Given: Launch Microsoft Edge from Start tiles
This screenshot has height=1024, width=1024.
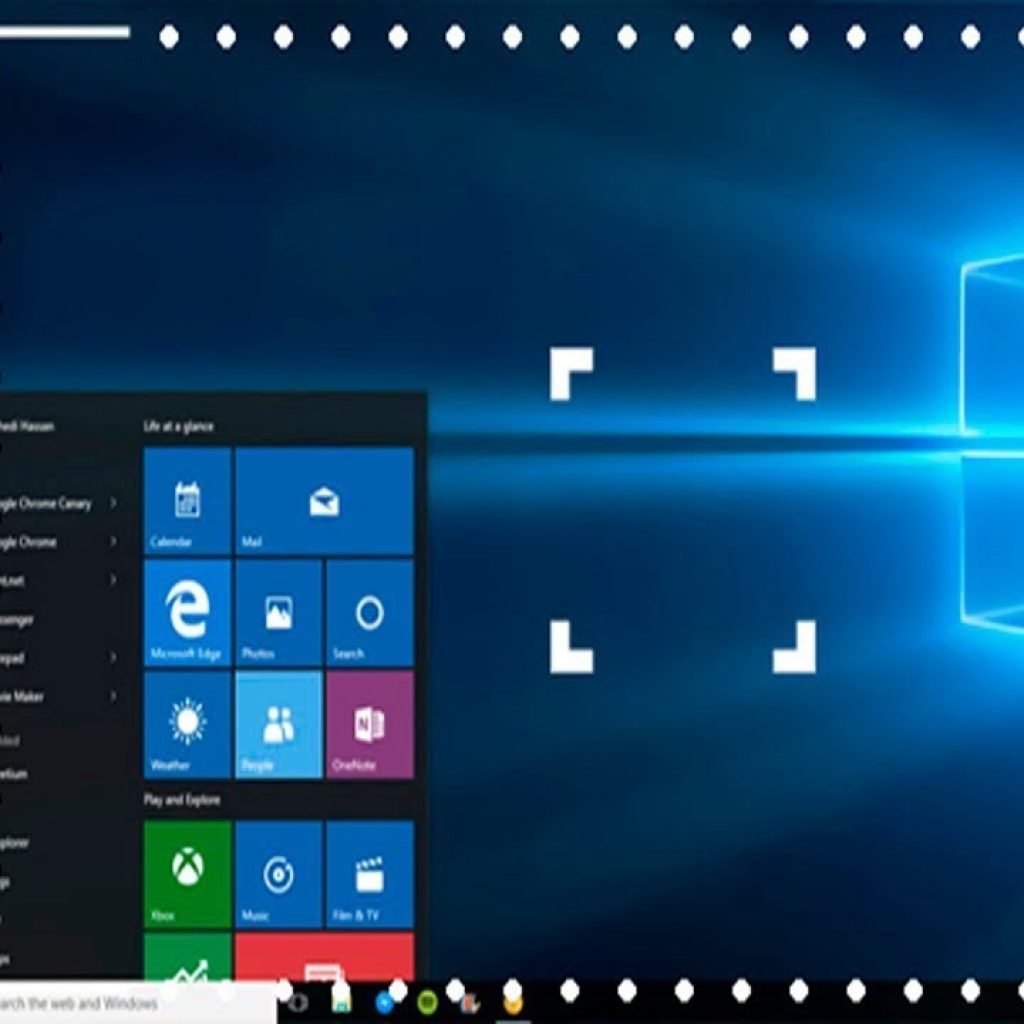Looking at the screenshot, I should (x=187, y=612).
